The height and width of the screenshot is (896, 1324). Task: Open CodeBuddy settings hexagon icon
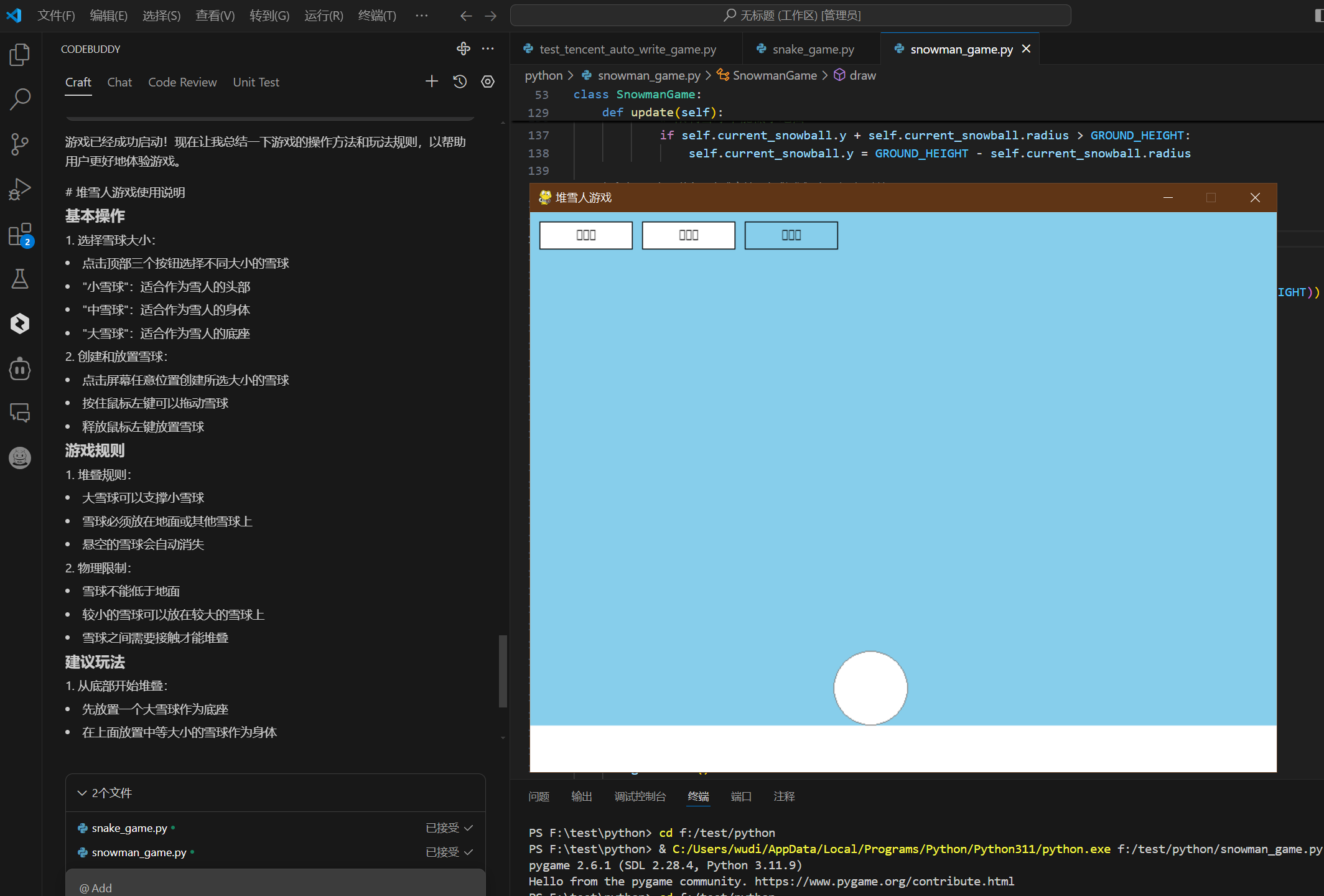[x=488, y=82]
